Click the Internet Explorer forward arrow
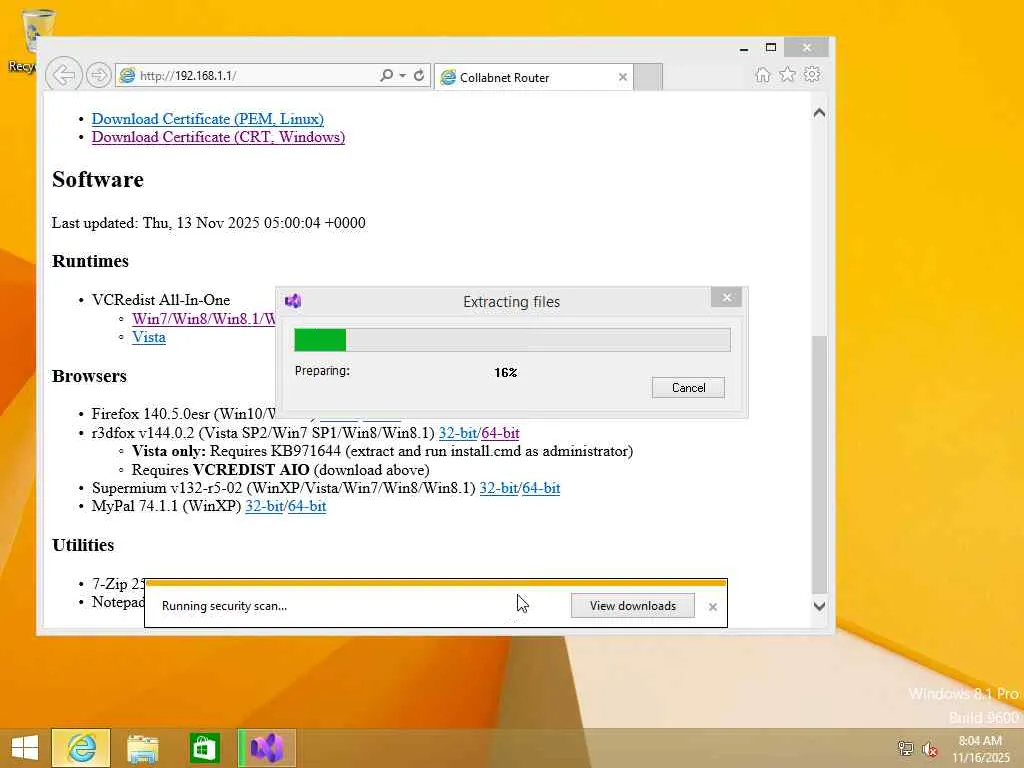1024x768 pixels. (99, 75)
